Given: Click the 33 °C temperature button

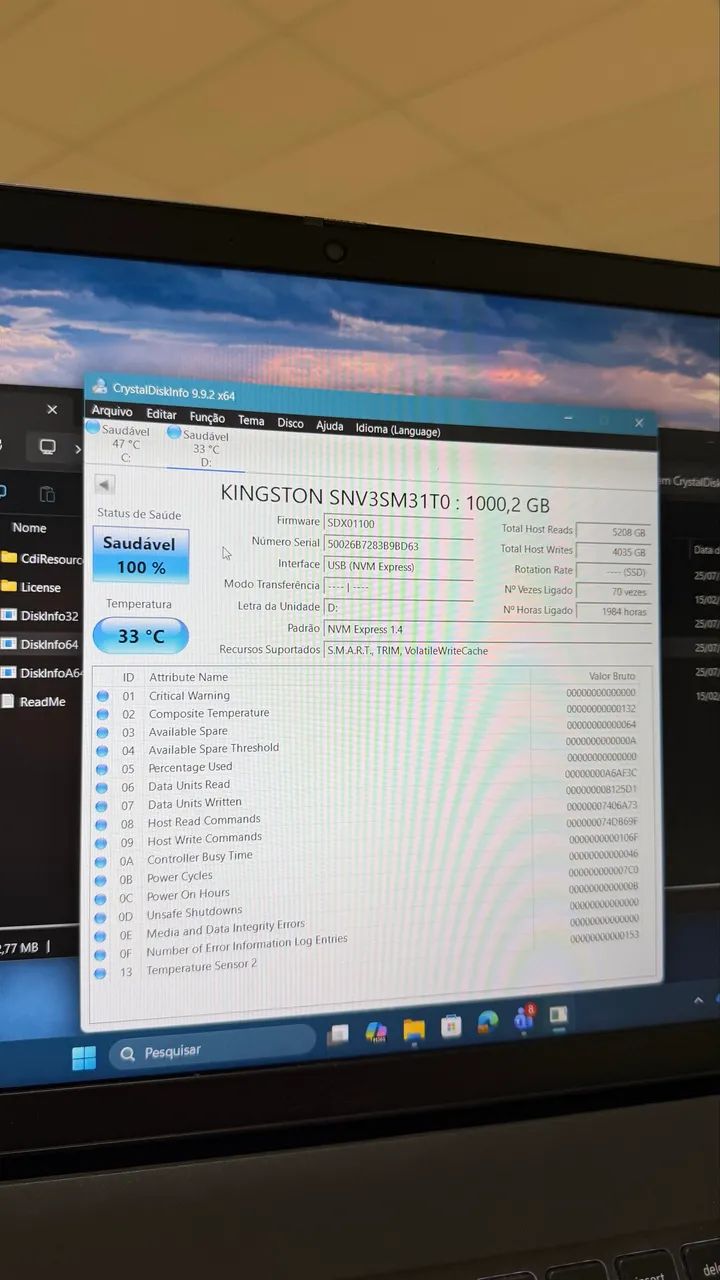Looking at the screenshot, I should pos(140,635).
